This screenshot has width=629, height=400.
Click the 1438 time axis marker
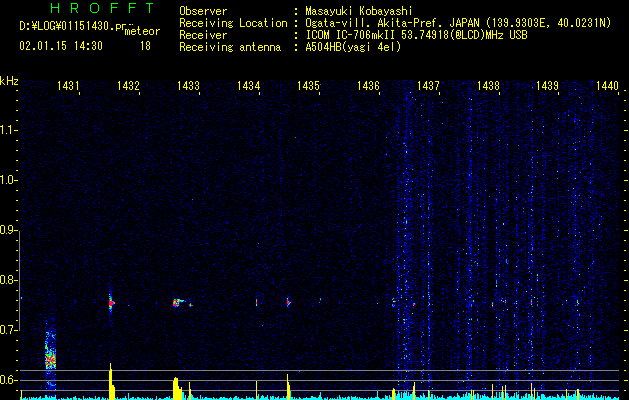(x=488, y=85)
